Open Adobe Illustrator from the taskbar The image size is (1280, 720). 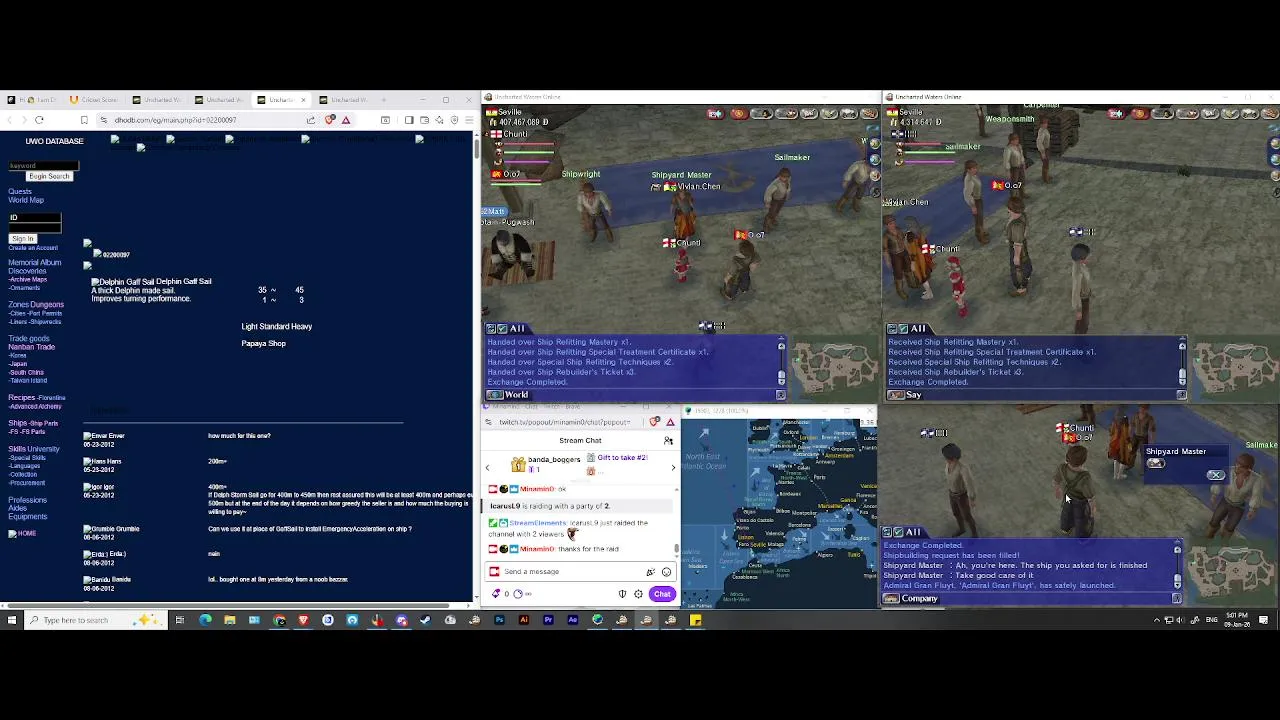click(524, 620)
